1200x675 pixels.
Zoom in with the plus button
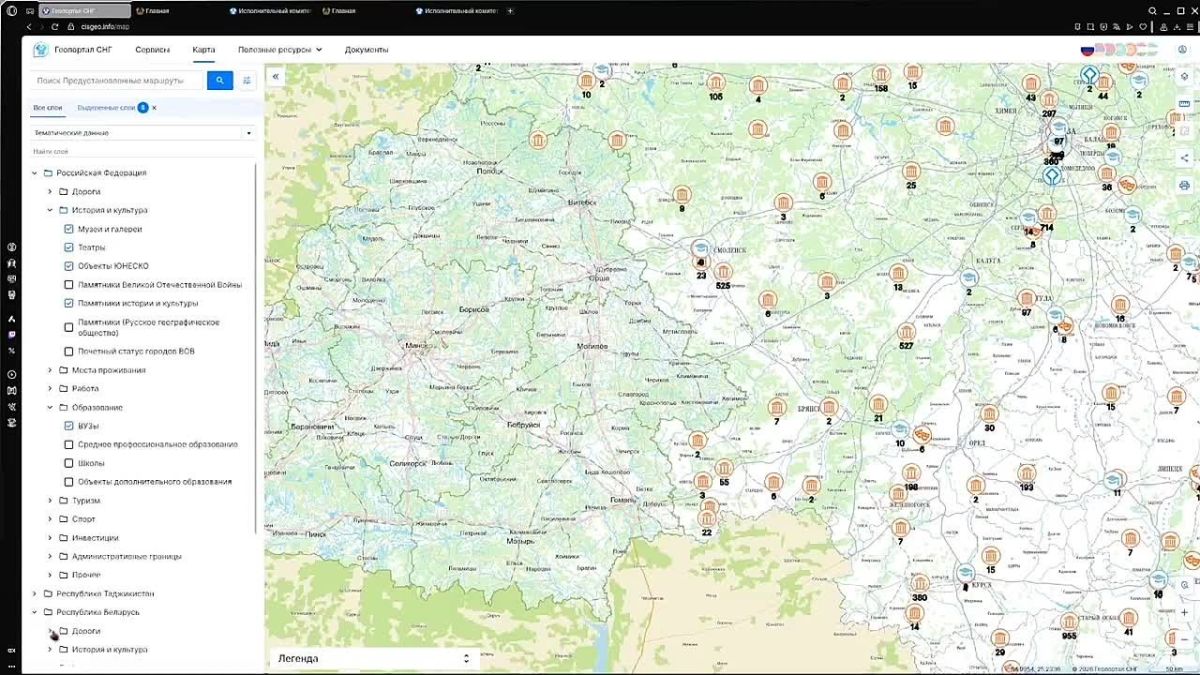[1184, 612]
